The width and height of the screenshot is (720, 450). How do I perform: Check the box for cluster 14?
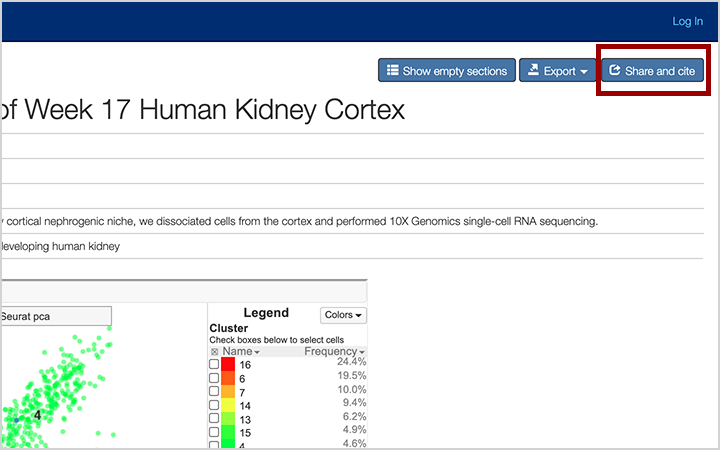pos(214,405)
